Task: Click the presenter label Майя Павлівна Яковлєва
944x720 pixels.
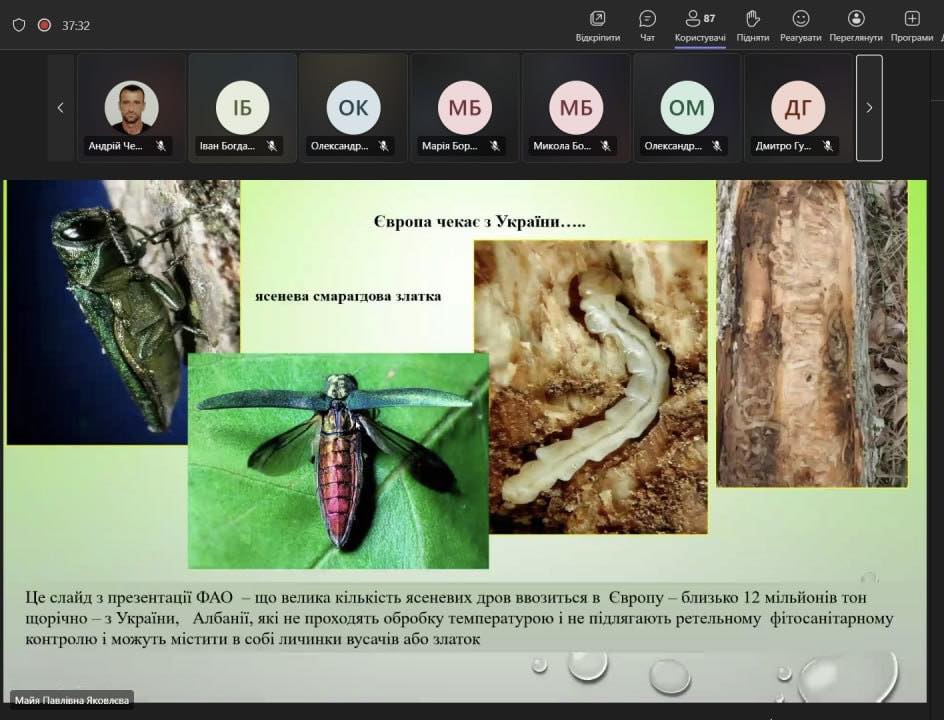Action: 72,701
